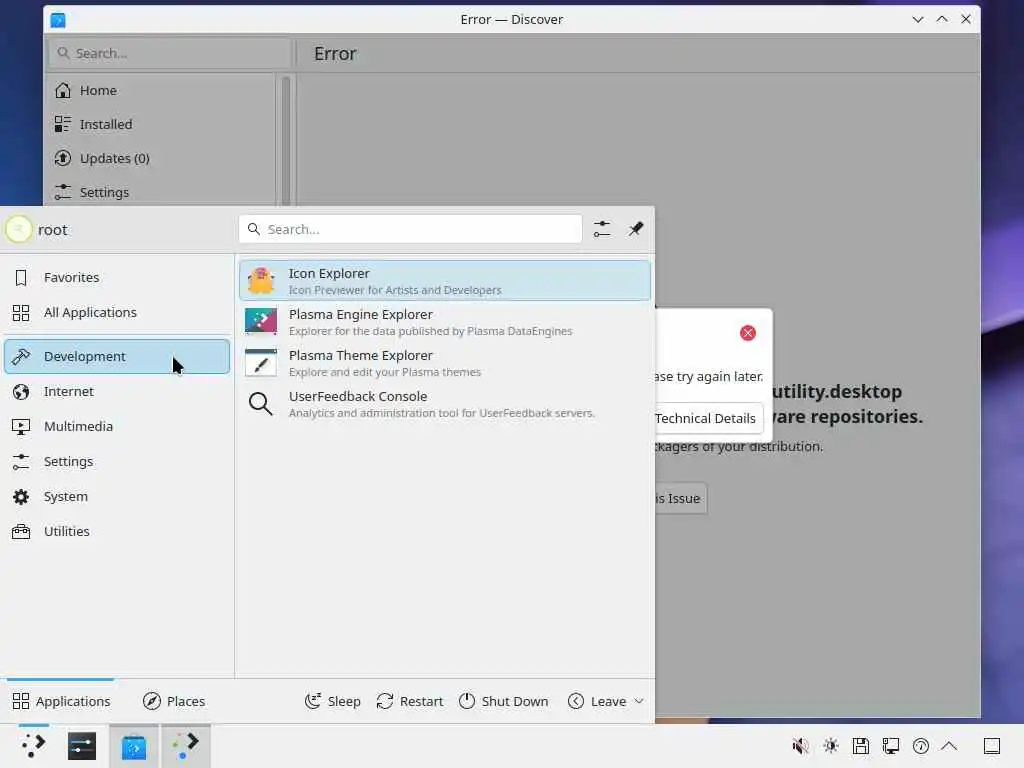Open Plasma Theme Explorer
This screenshot has height=768, width=1024.
point(445,363)
